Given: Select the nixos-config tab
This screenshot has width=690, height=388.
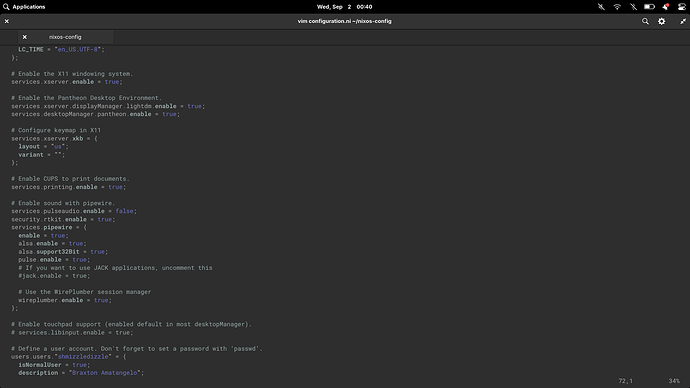Looking at the screenshot, I should point(65,37).
